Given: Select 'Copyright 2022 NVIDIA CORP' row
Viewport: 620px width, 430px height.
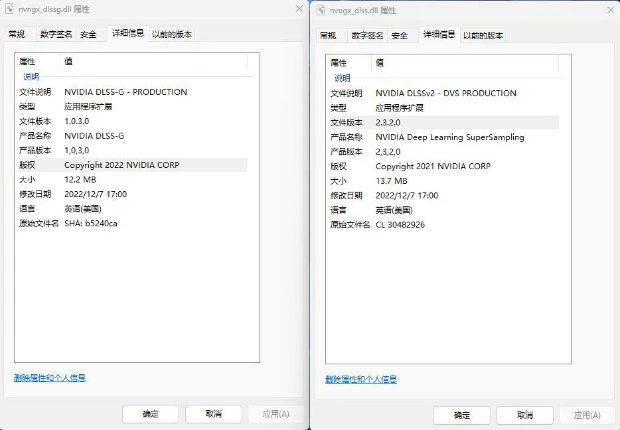Looking at the screenshot, I should [132, 165].
